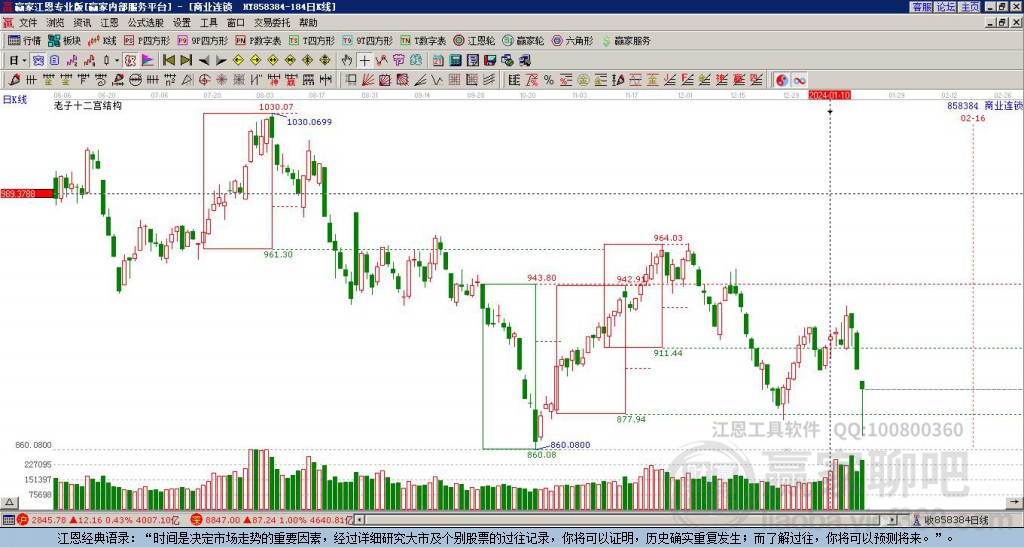Select the red fan lines tool
The image size is (1024, 548).
[368, 80]
